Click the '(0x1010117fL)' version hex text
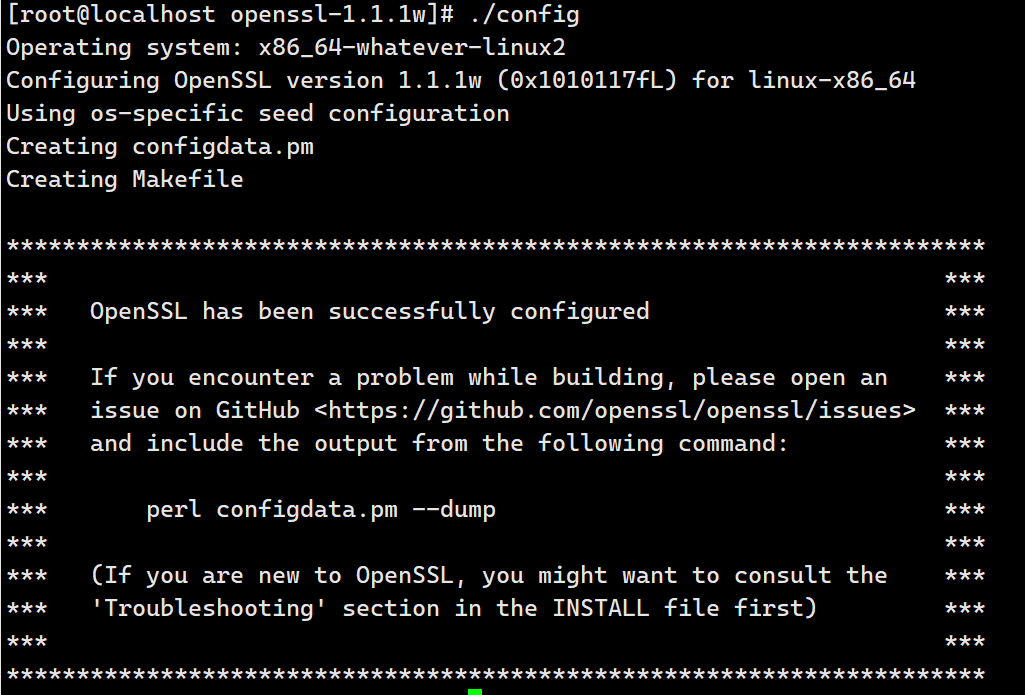Viewport: 1025px width, 695px height. click(586, 80)
